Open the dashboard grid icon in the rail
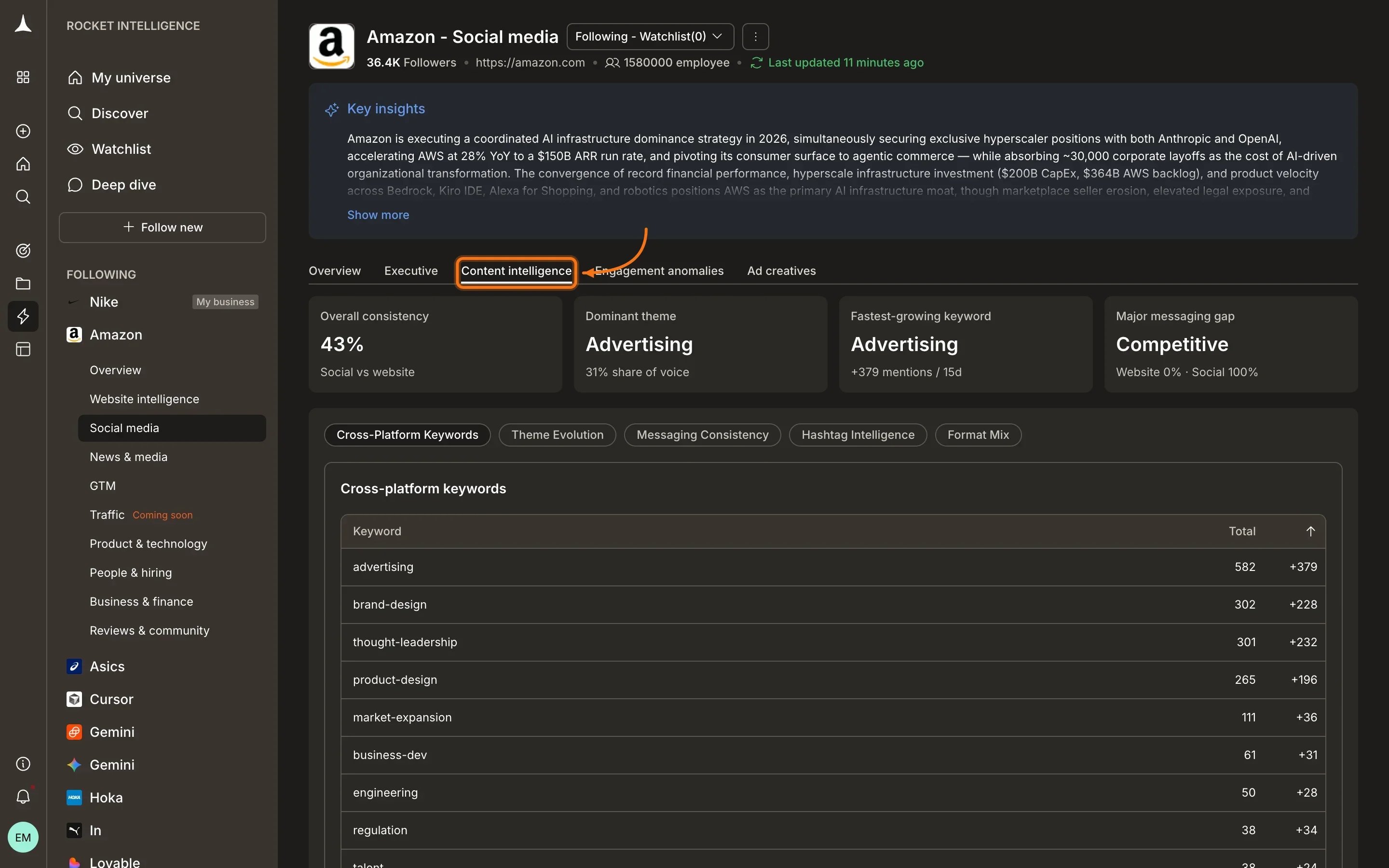The image size is (1389, 868). [x=23, y=77]
